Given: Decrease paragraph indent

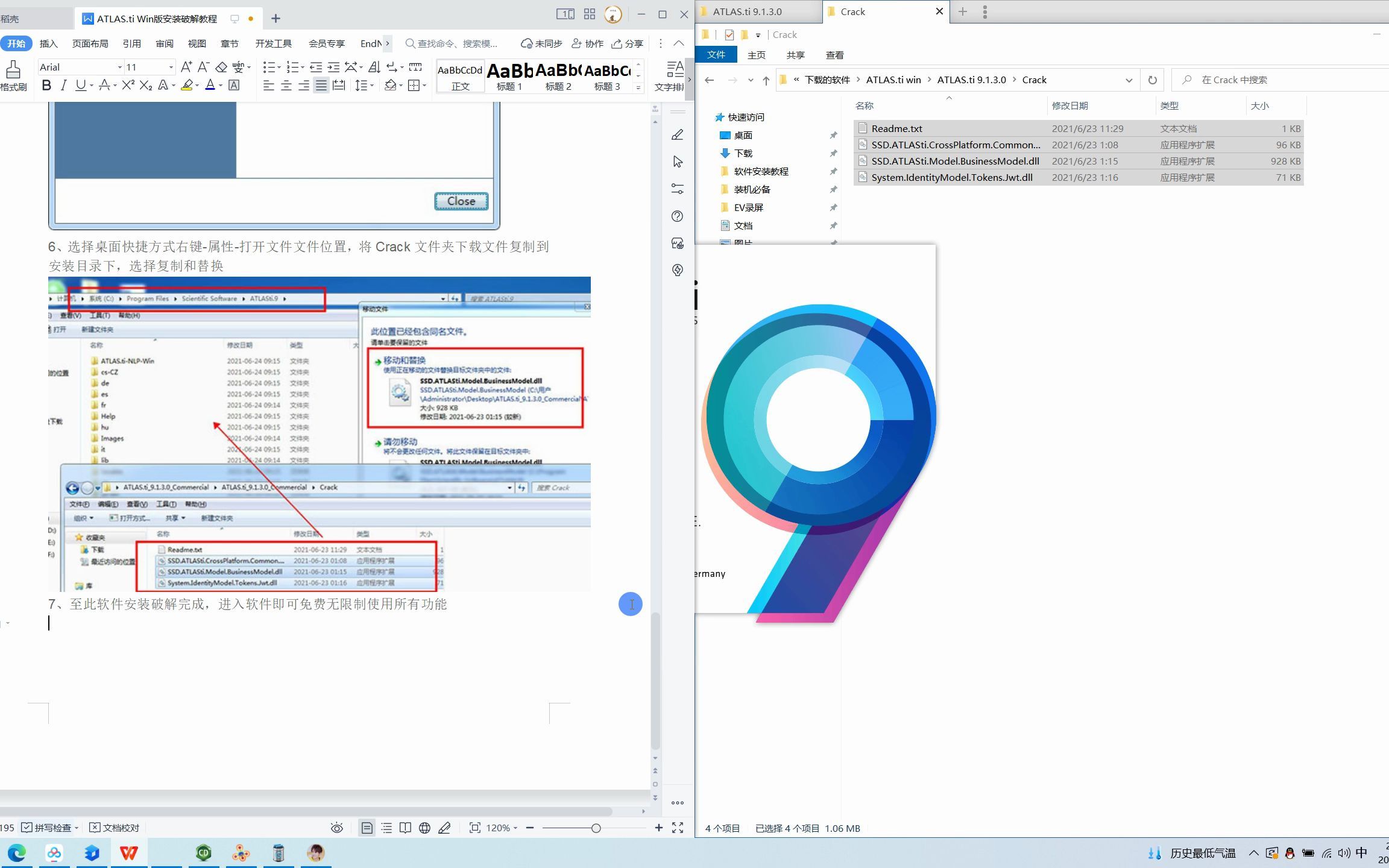Looking at the screenshot, I should [316, 67].
